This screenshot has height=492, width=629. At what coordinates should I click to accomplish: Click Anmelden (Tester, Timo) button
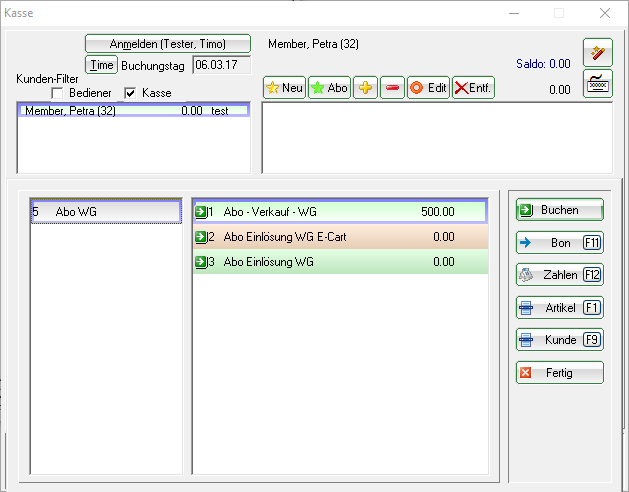click(168, 44)
